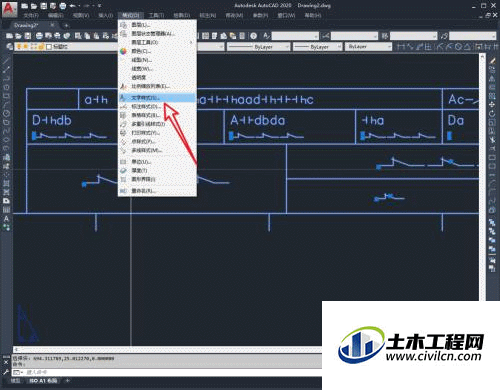
Task: Click the Help question mark icon
Action: 254,36
